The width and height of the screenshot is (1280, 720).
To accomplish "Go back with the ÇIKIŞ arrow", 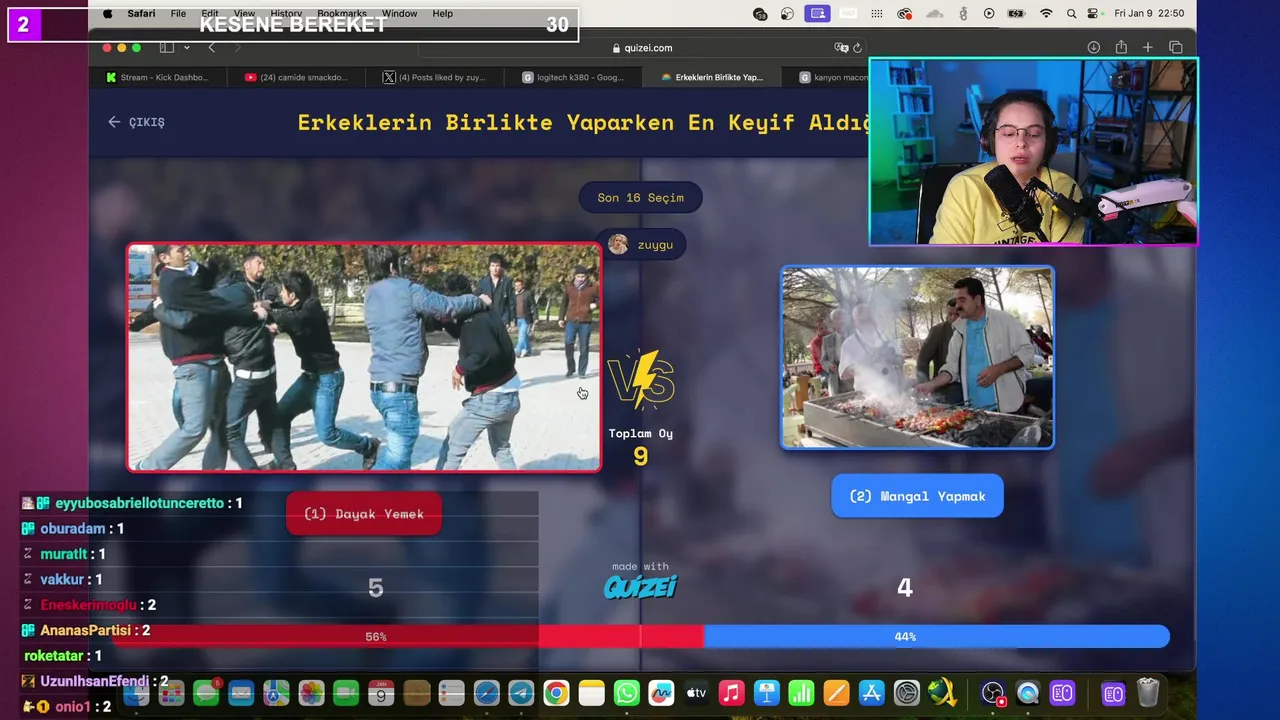I will 136,122.
